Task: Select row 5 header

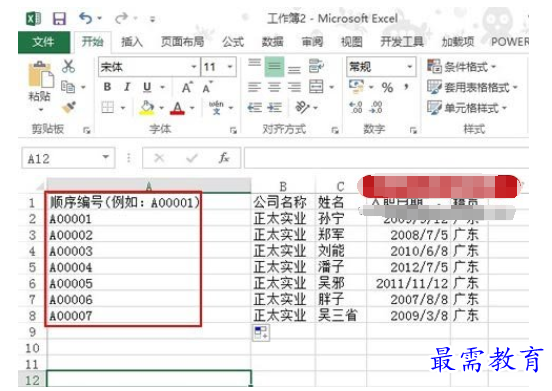Action: 32,267
